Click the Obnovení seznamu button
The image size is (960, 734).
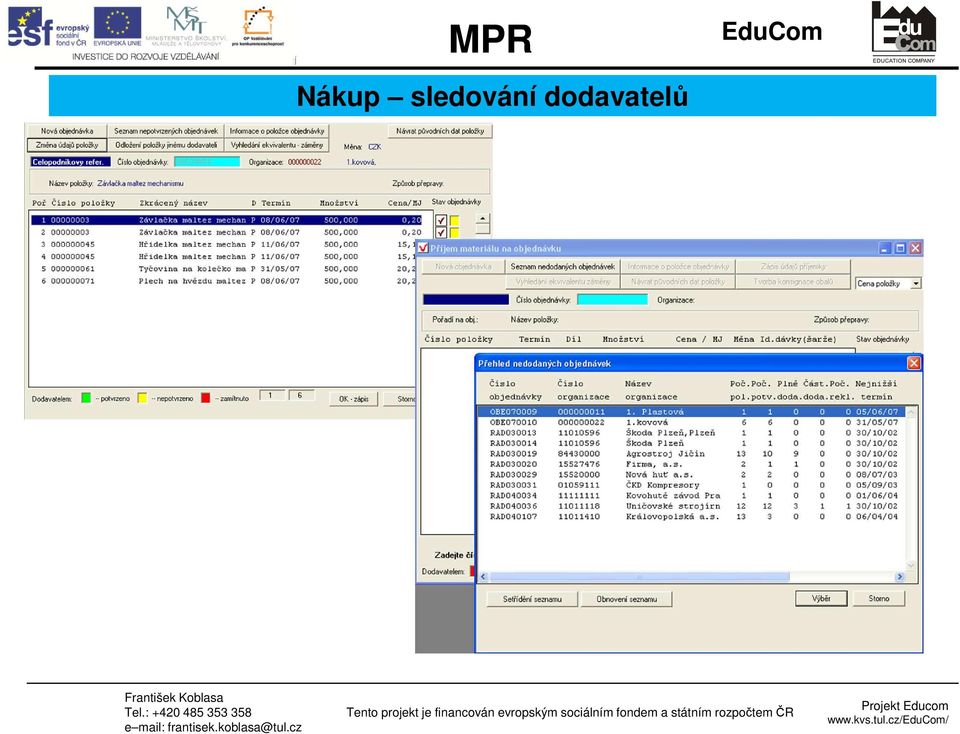pyautogui.click(x=626, y=599)
